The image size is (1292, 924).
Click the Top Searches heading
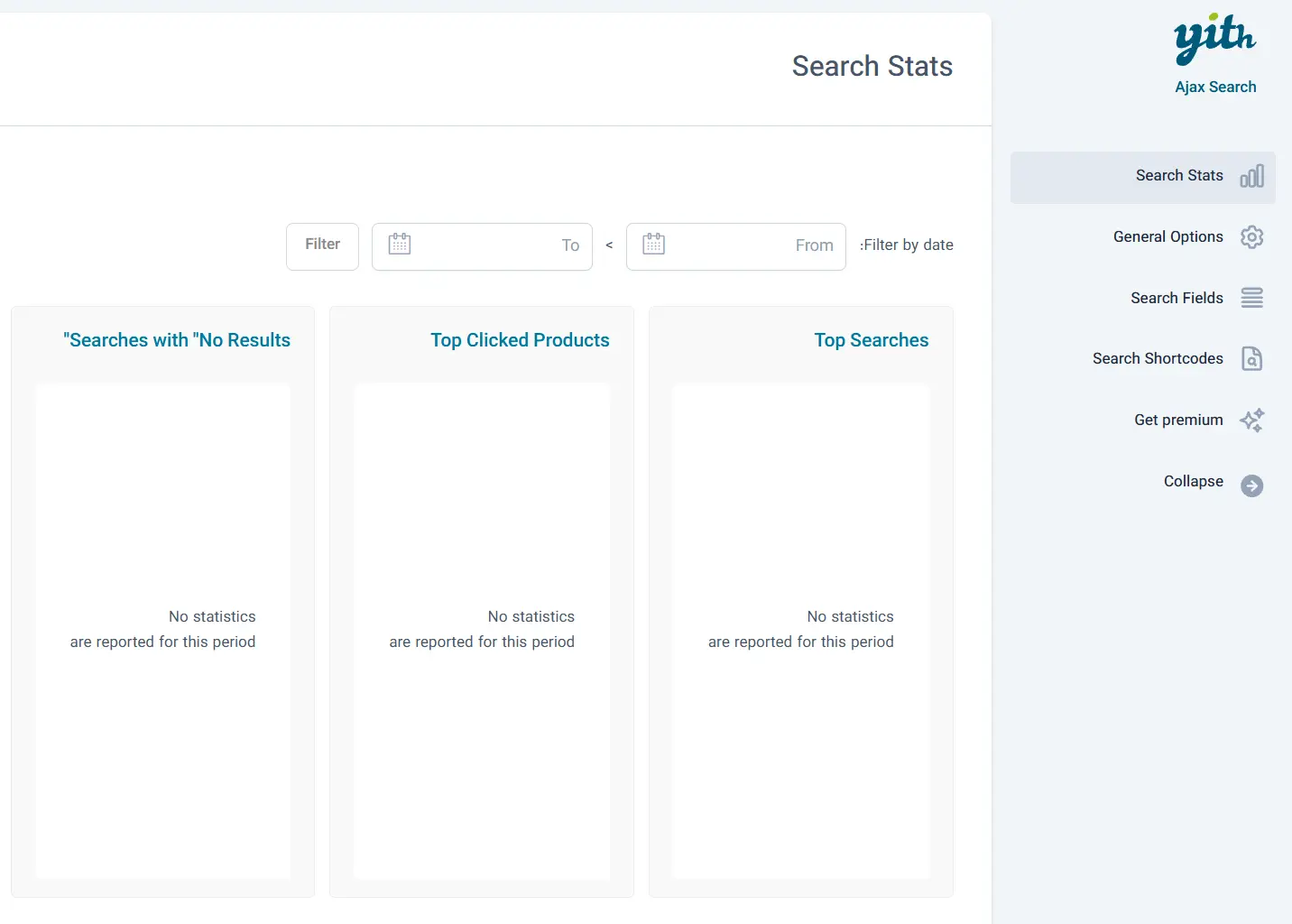872,340
